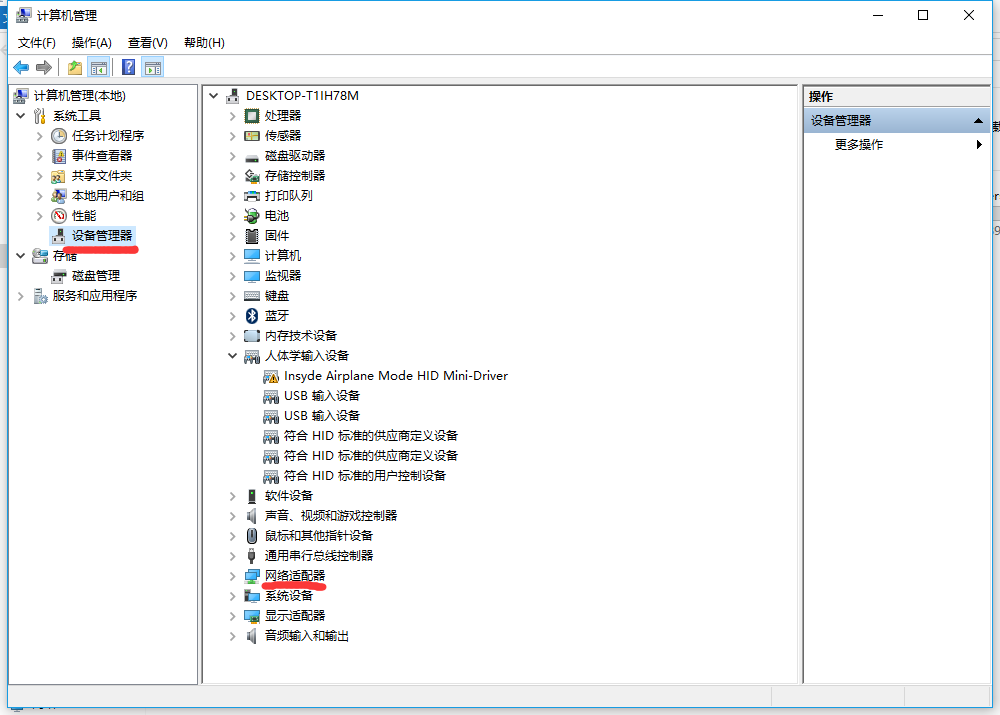Expand the 蓝牙 category arrow
The image size is (1000, 715).
point(233,316)
